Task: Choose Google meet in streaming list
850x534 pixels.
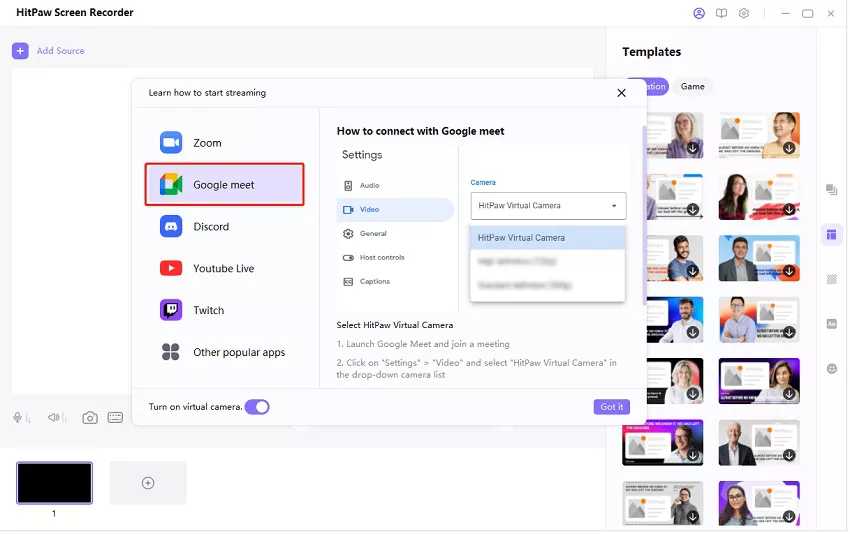Action: tap(224, 184)
